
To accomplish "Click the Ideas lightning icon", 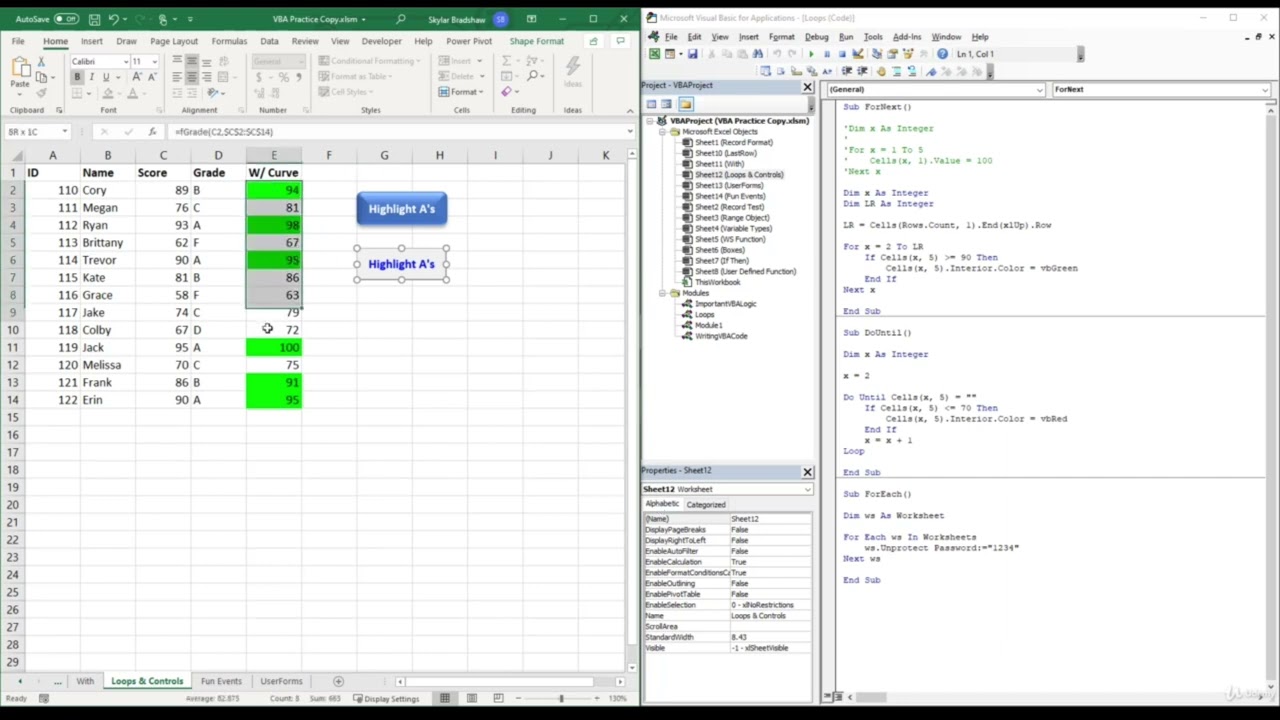I will (x=573, y=68).
